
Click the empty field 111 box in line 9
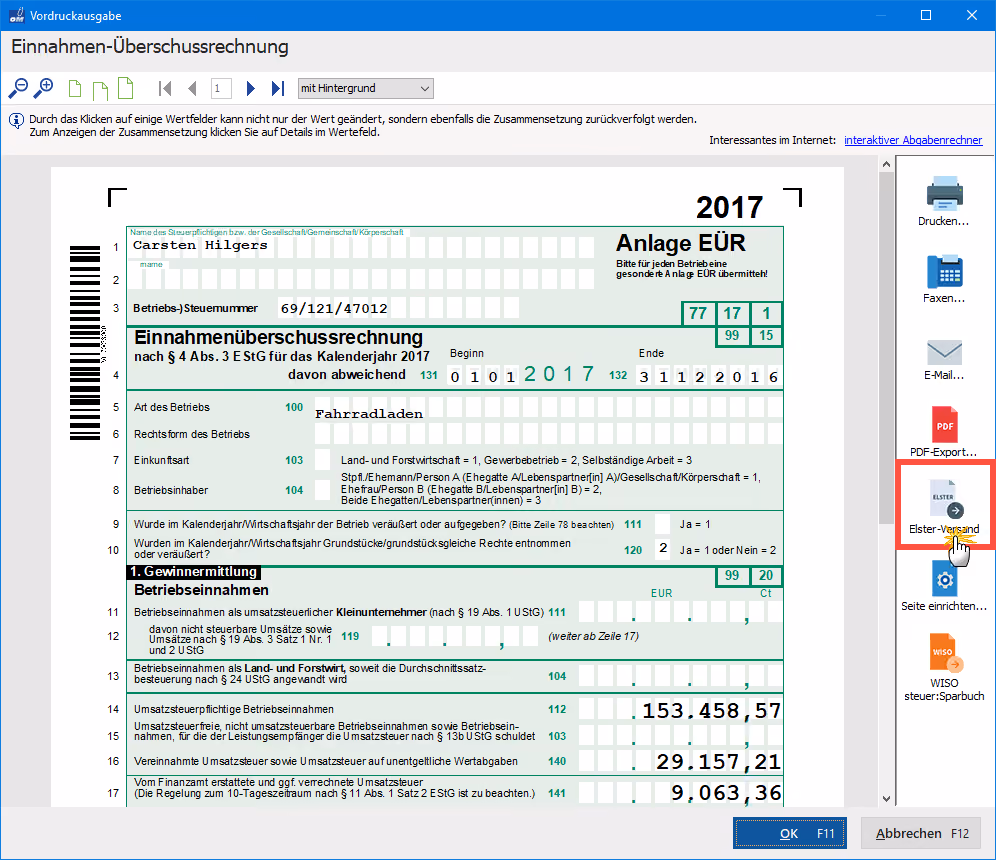pos(663,524)
